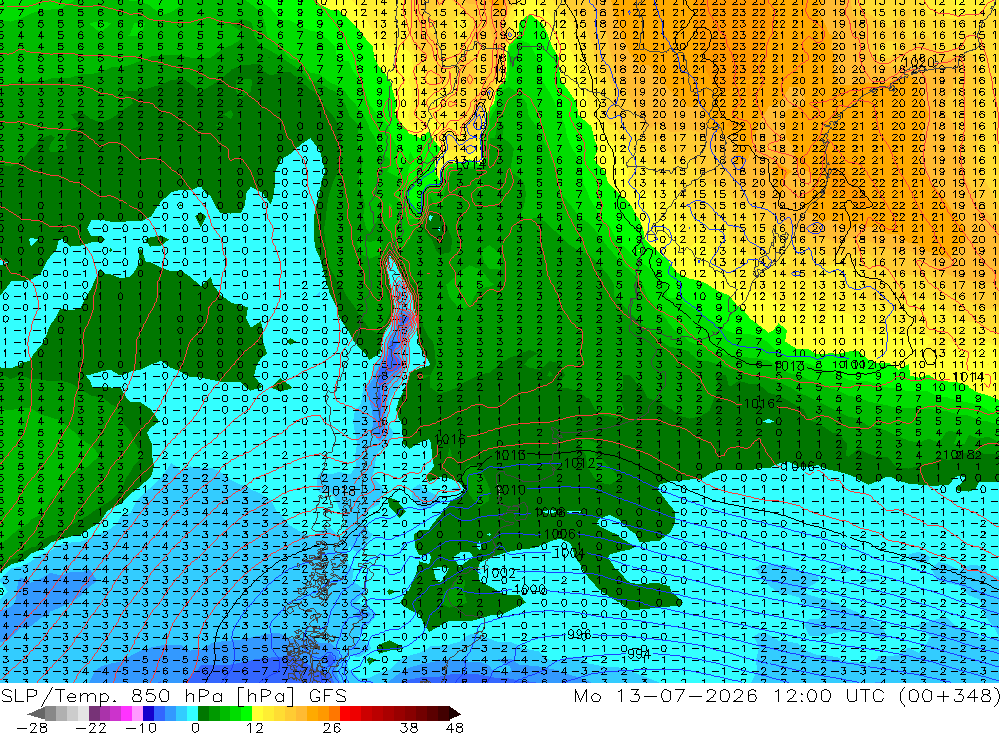Pick the dark blue swatch above -10
The height and width of the screenshot is (733, 1000).
[x=148, y=714]
